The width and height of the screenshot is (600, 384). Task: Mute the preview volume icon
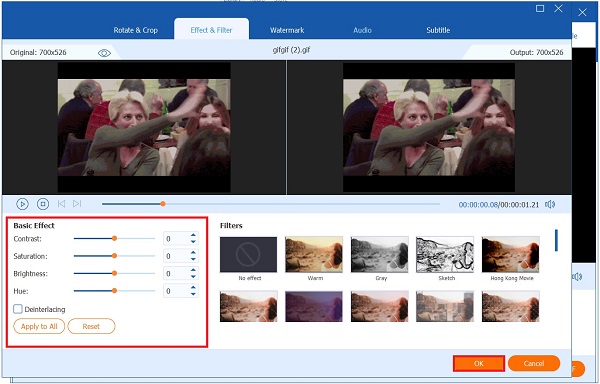(550, 205)
